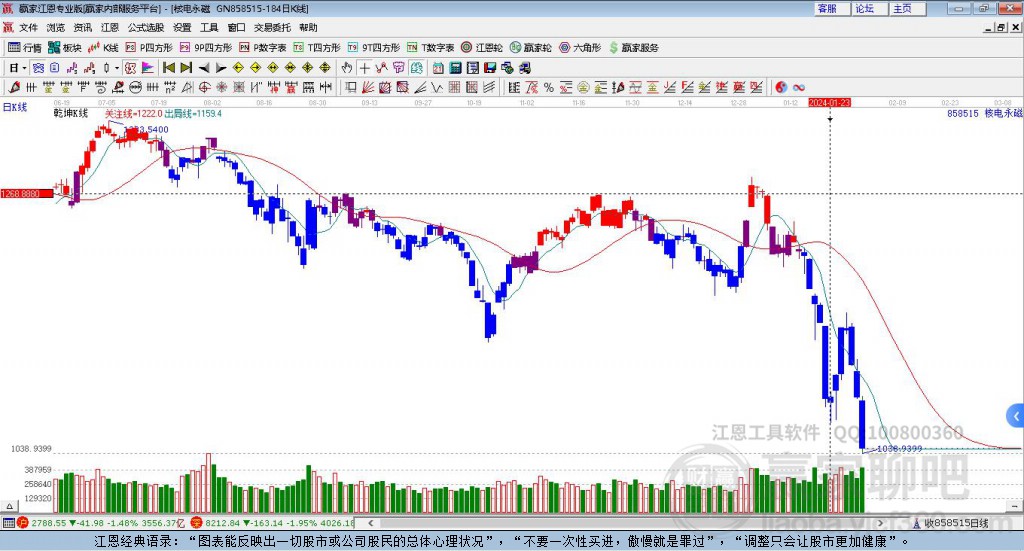Open the T数字表 tool
1024x551 pixels.
(x=430, y=48)
